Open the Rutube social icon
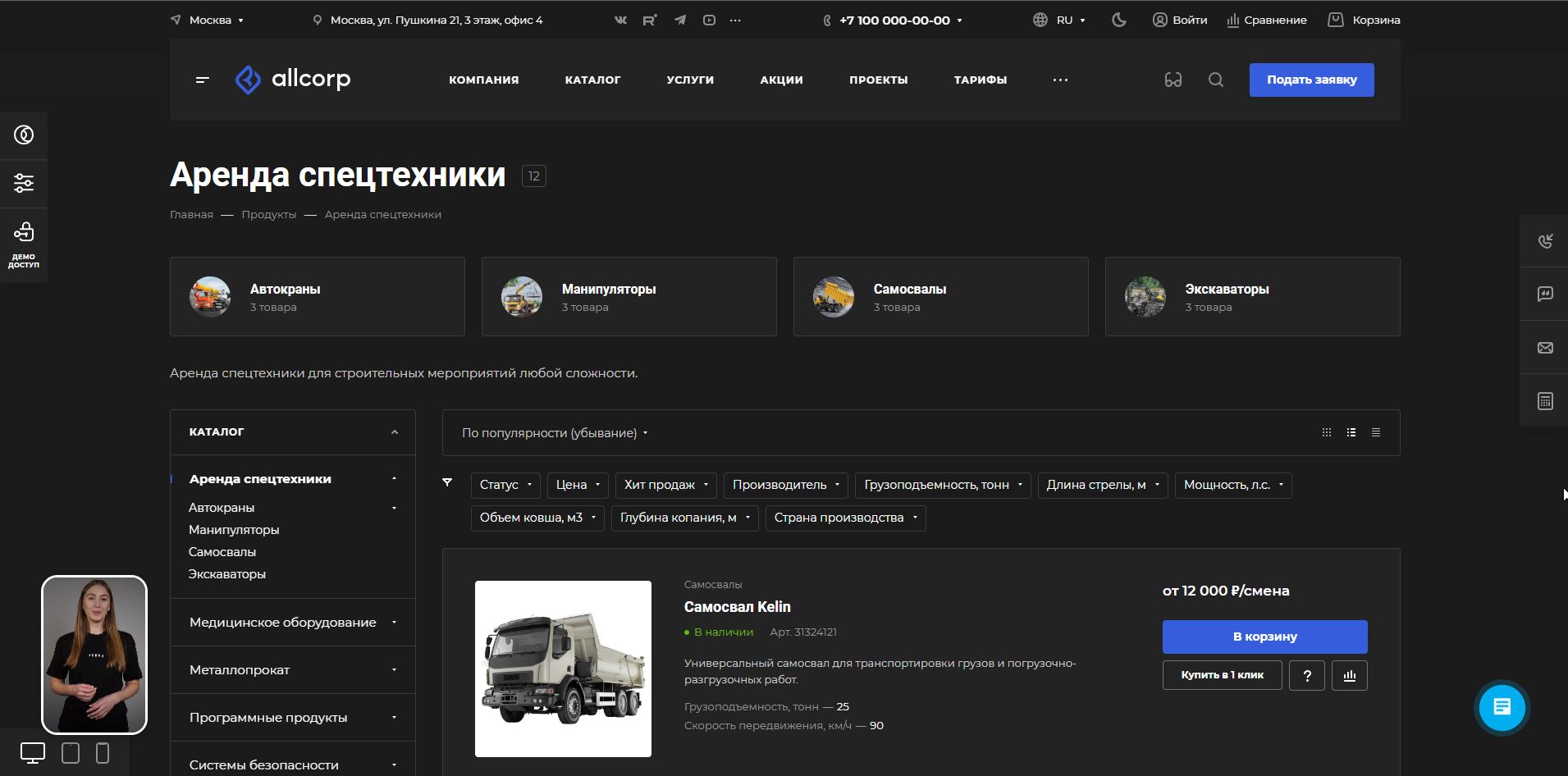The image size is (1568, 776). 650,21
